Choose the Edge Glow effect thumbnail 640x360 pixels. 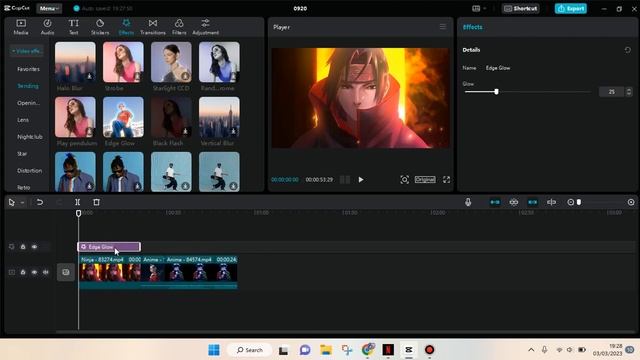pyautogui.click(x=123, y=117)
